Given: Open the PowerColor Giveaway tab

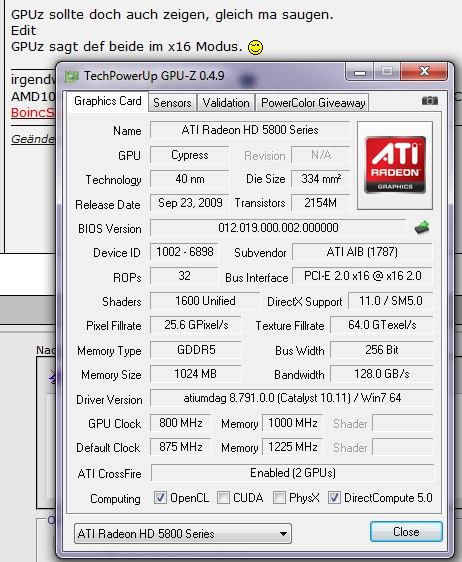Looking at the screenshot, I should coord(313,103).
